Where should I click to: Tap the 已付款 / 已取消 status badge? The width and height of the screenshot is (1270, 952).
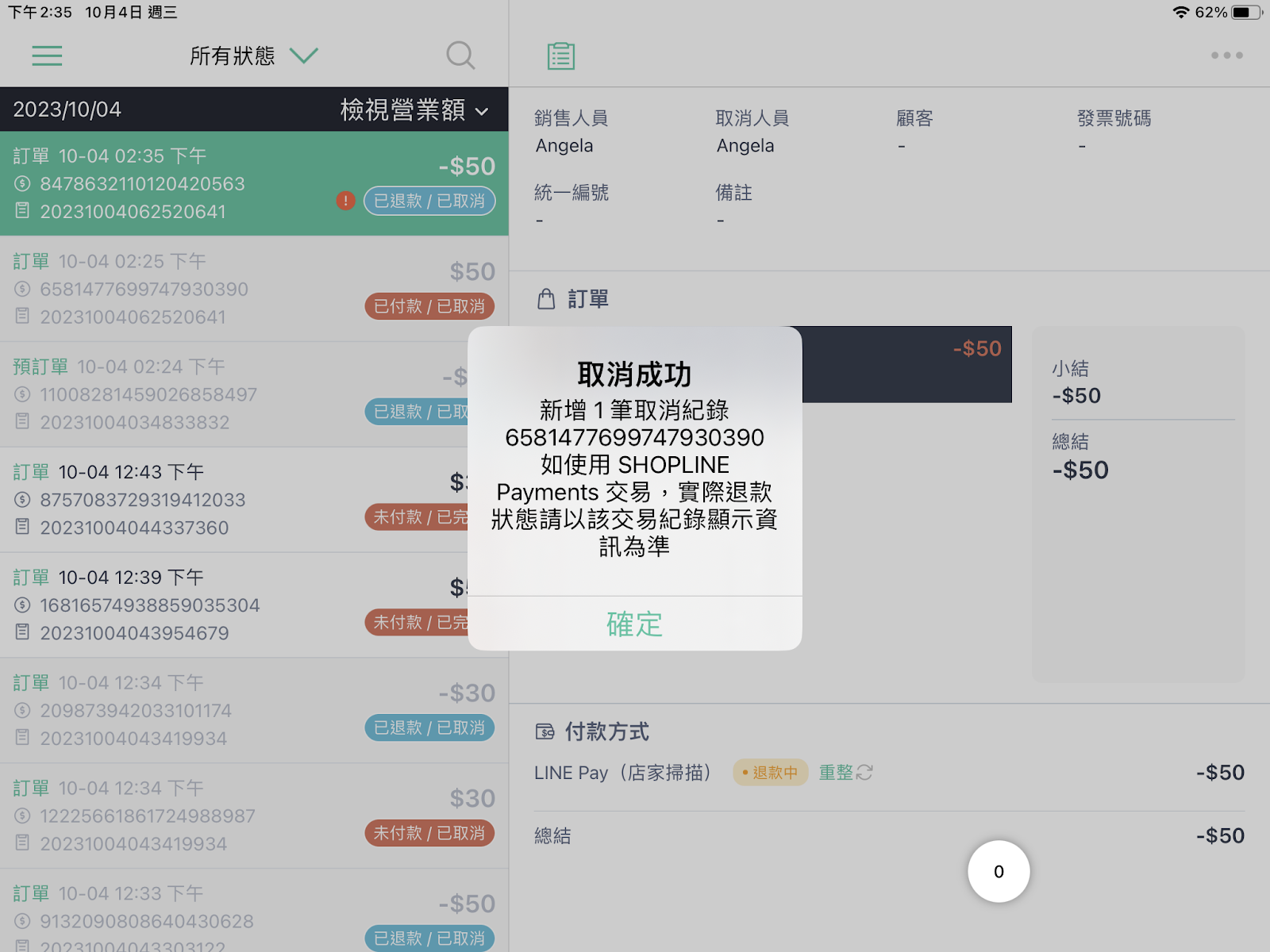click(429, 306)
